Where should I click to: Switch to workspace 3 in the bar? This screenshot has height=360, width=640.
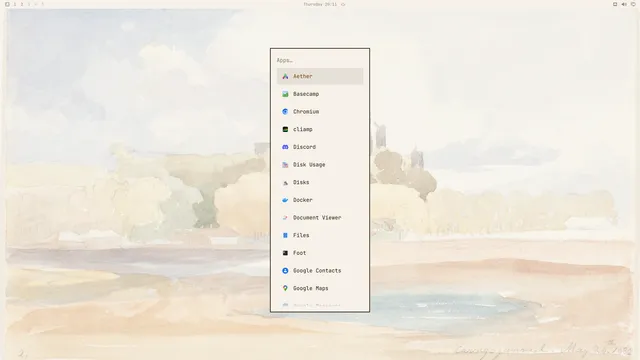coord(29,4)
